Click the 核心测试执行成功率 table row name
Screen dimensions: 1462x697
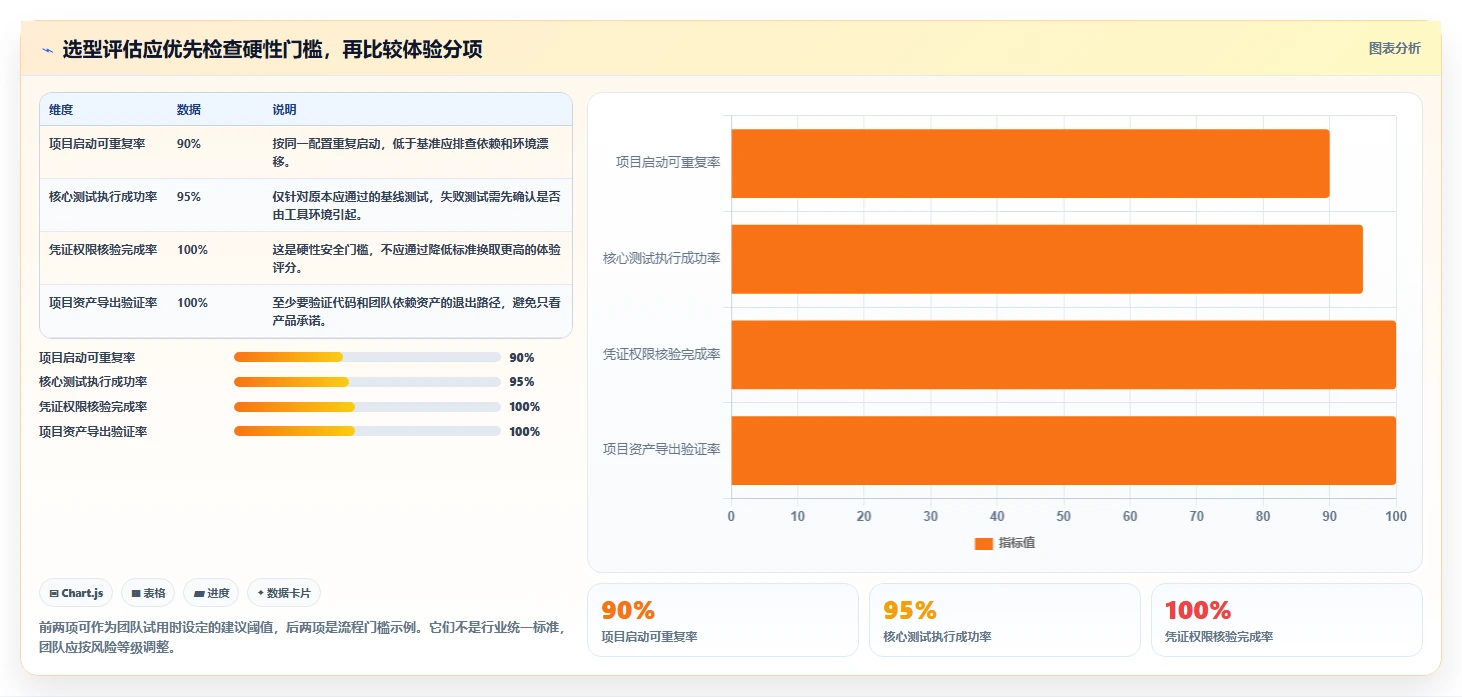(x=103, y=197)
